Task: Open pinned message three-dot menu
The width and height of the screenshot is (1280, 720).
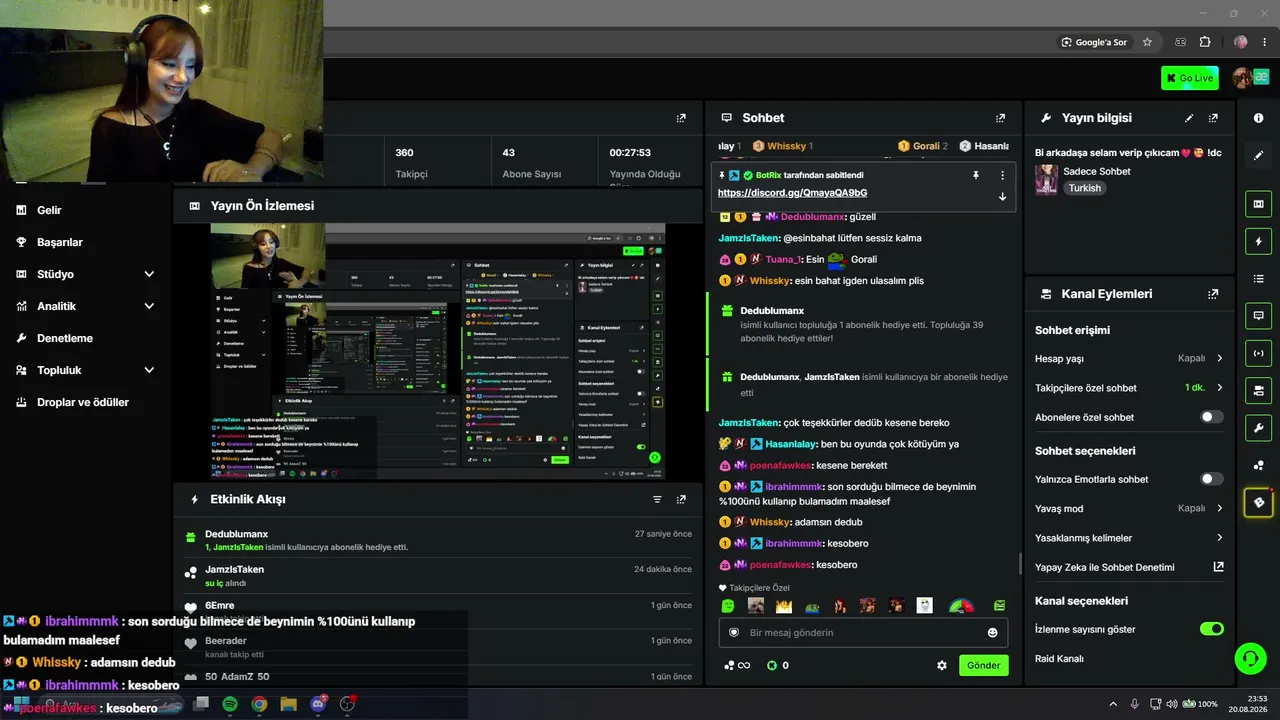Action: (1002, 175)
